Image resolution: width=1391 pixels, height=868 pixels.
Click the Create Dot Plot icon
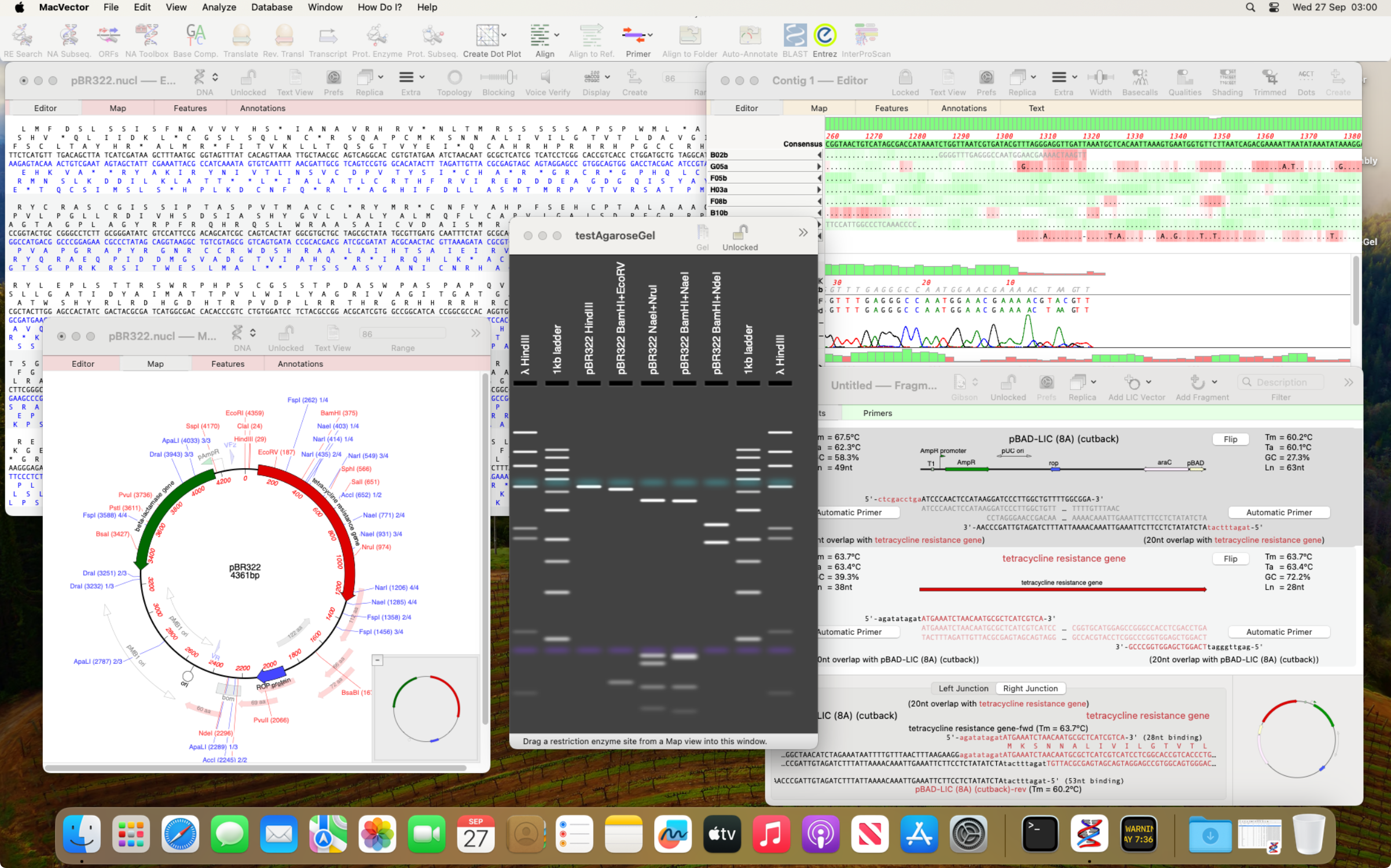487,36
